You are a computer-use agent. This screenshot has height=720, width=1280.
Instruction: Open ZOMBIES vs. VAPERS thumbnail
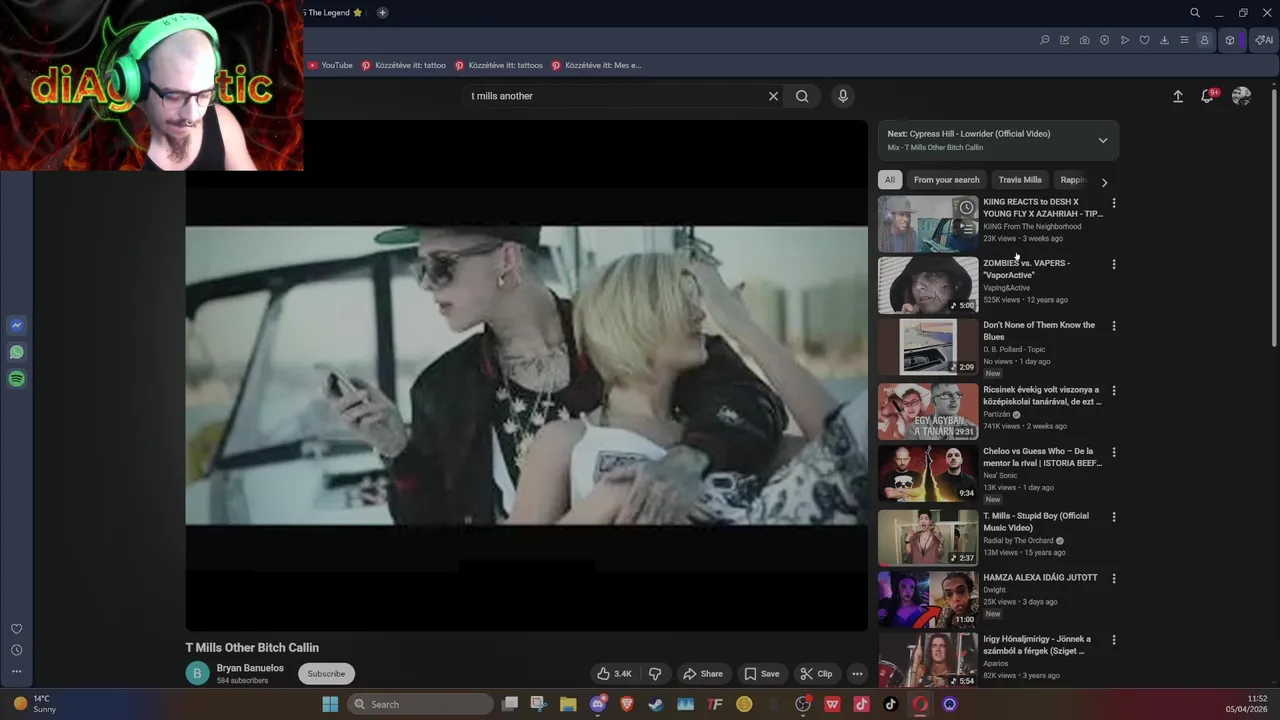tap(928, 285)
